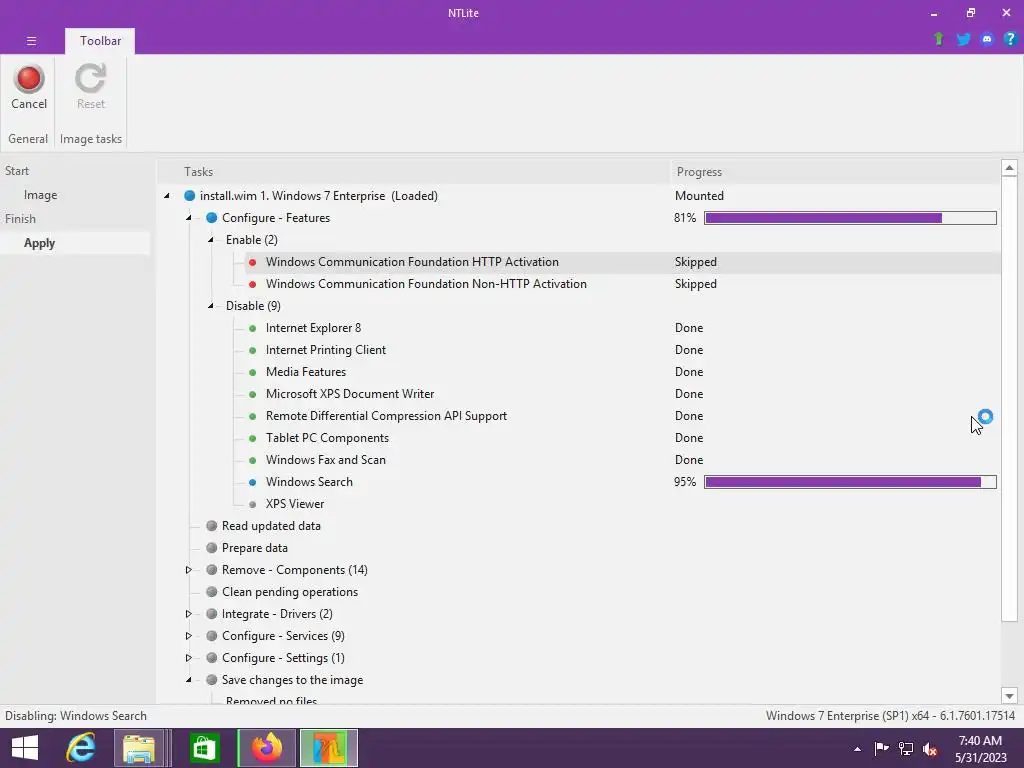1024x768 pixels.
Task: Open the Twitter link icon
Action: click(x=963, y=39)
